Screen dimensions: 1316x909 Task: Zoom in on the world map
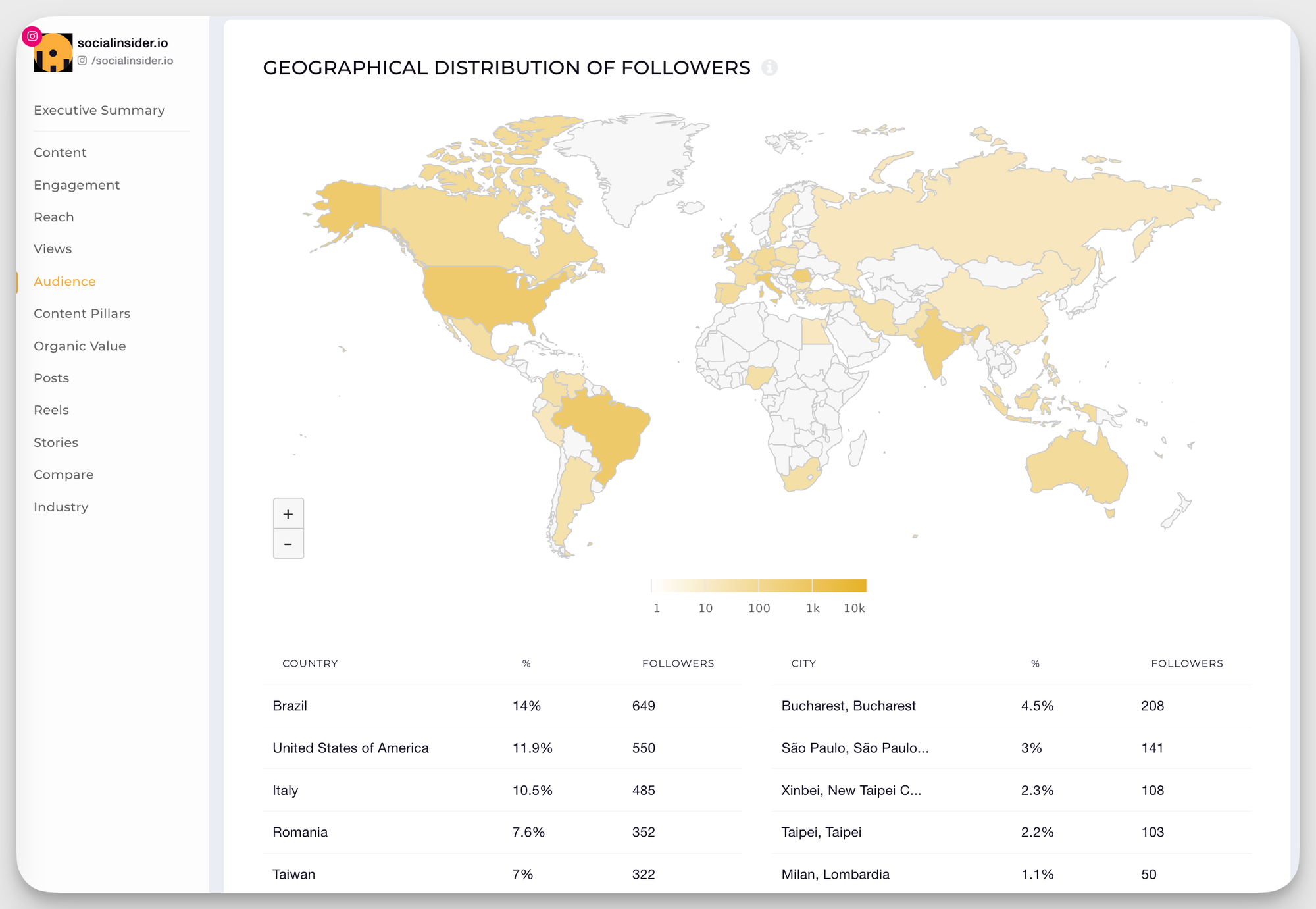coord(288,514)
